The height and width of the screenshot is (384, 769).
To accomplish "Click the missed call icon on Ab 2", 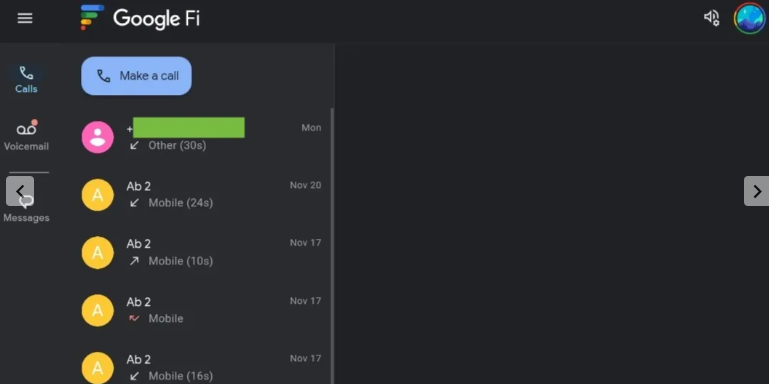I will tap(134, 318).
